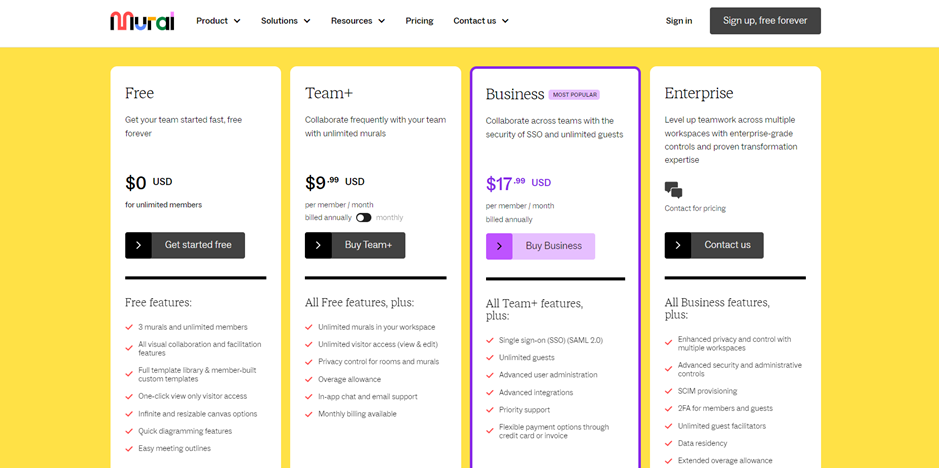This screenshot has height=468, width=939.
Task: Click Sign up, free forever button
Action: pyautogui.click(x=765, y=21)
